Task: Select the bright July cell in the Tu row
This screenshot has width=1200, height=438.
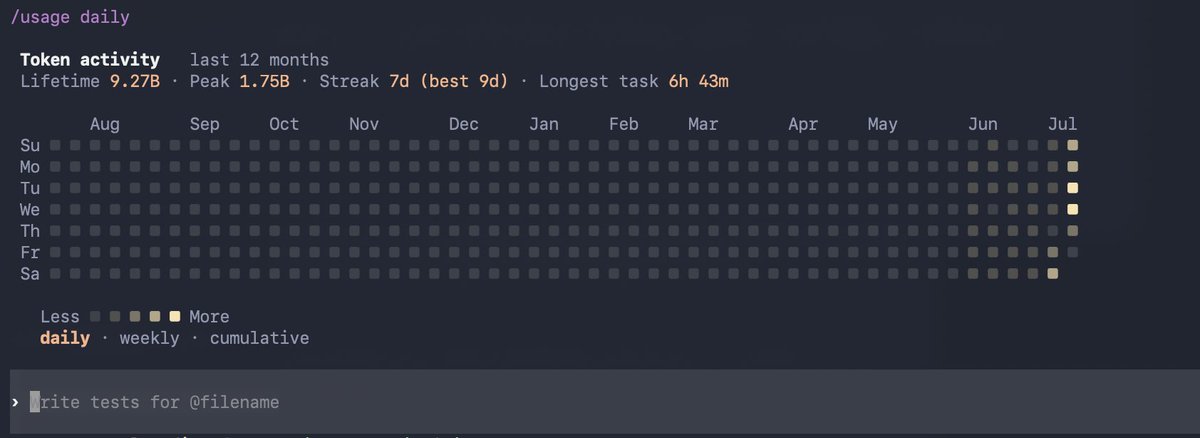Action: (1073, 188)
